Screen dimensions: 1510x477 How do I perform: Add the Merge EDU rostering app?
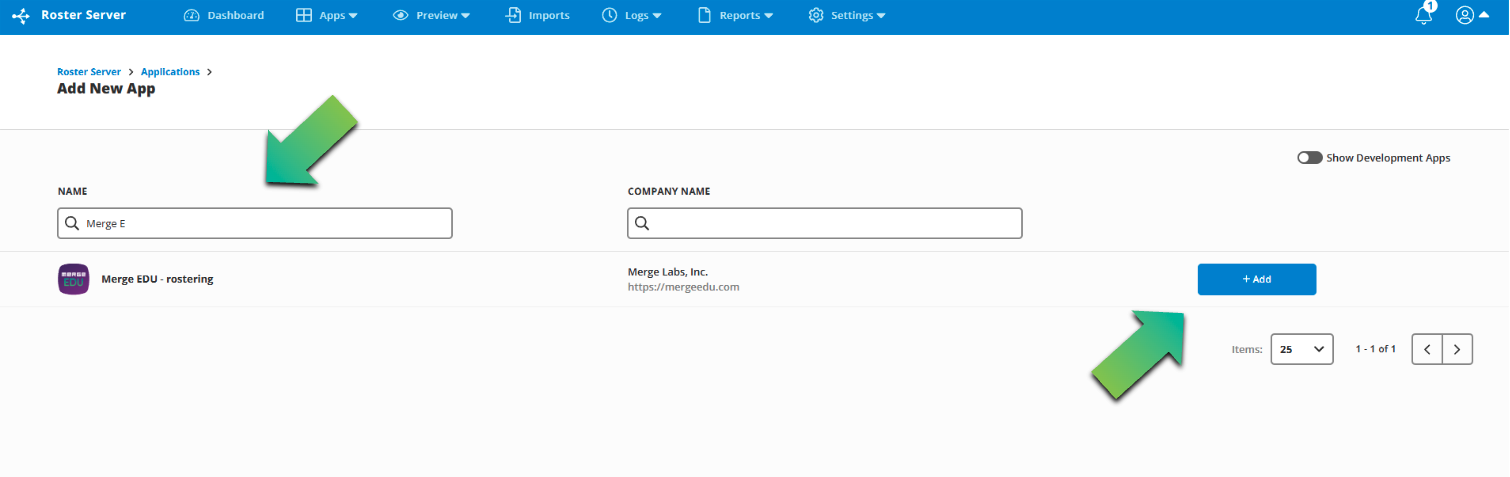point(1257,279)
